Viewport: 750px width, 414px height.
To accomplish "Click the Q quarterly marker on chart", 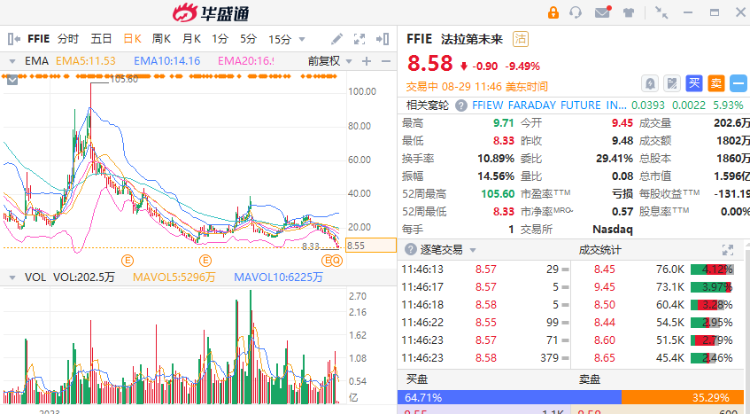I will coord(337,261).
